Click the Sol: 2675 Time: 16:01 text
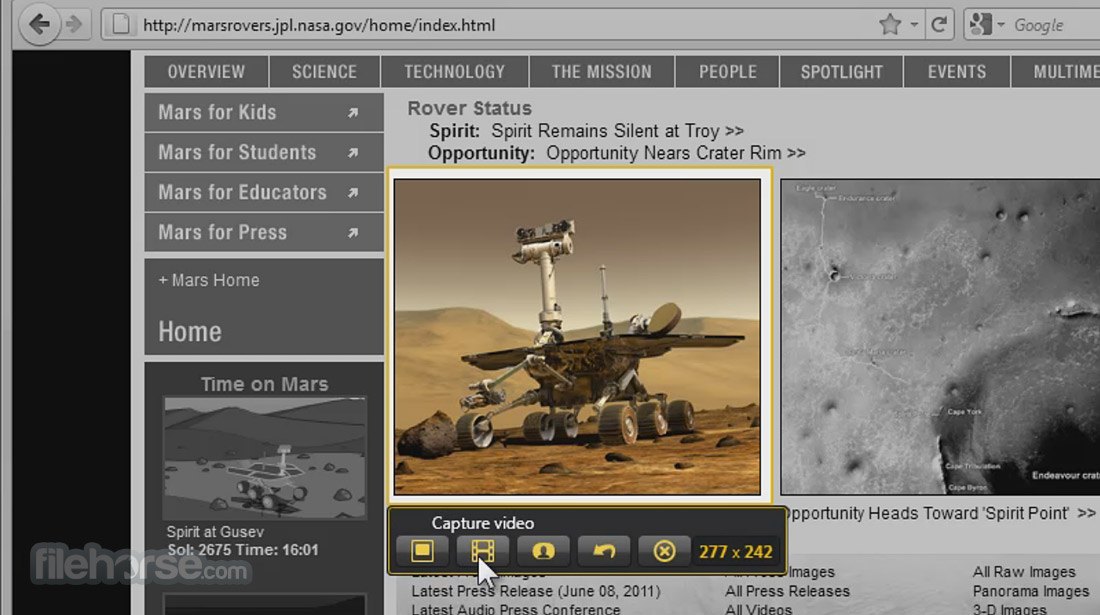Image resolution: width=1100 pixels, height=615 pixels. (x=242, y=550)
